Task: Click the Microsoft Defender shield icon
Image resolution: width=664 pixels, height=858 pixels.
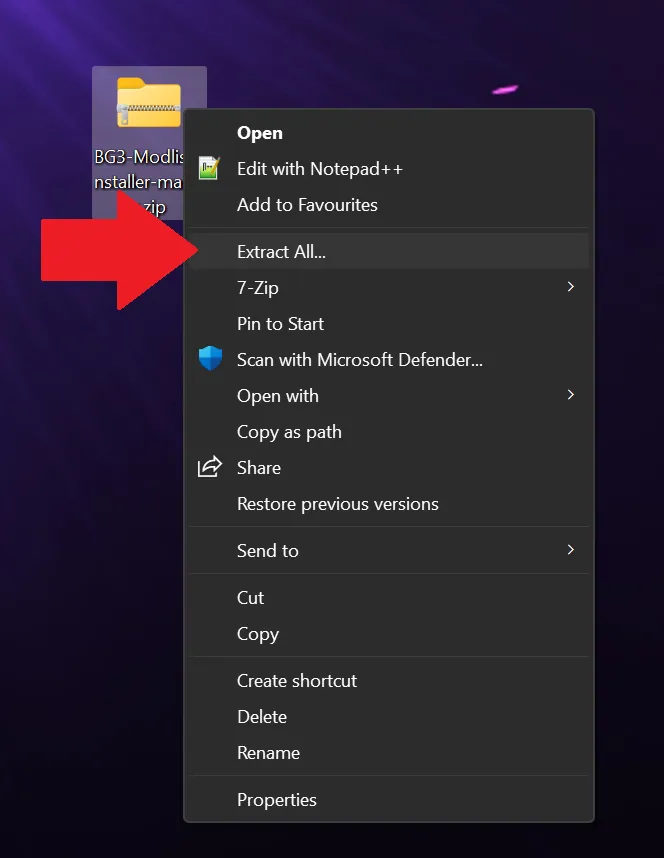Action: pos(210,358)
